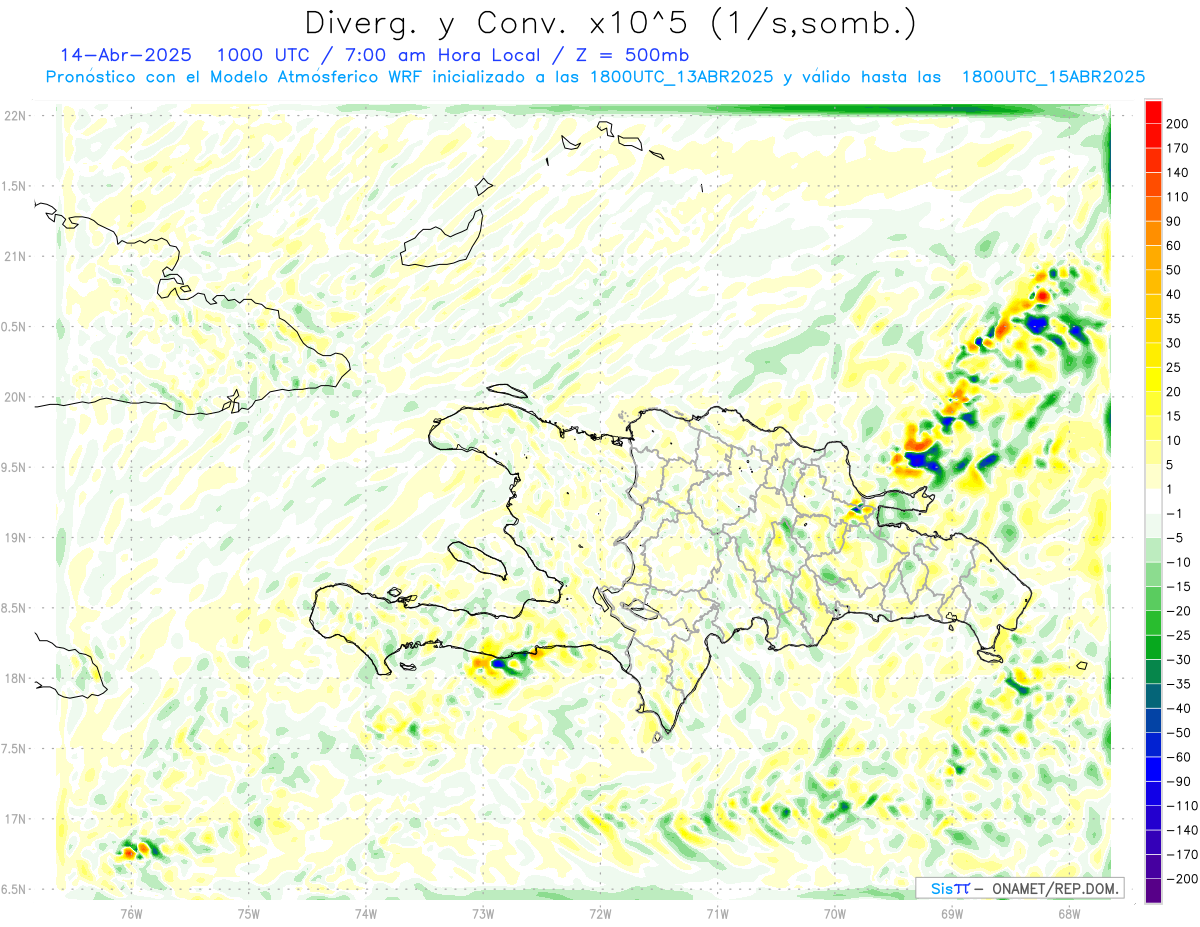
Task: Click the positive '20' colorbar label
Action: point(1174,391)
